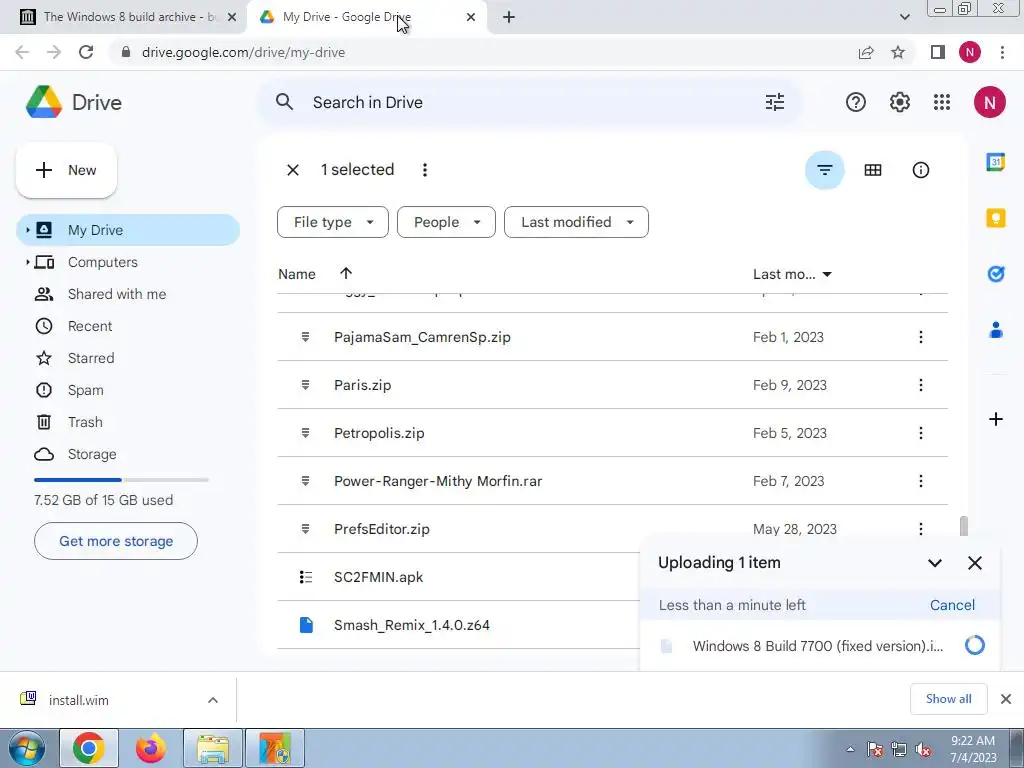Image resolution: width=1024 pixels, height=768 pixels.
Task: Close the upload panel
Action: (x=974, y=563)
